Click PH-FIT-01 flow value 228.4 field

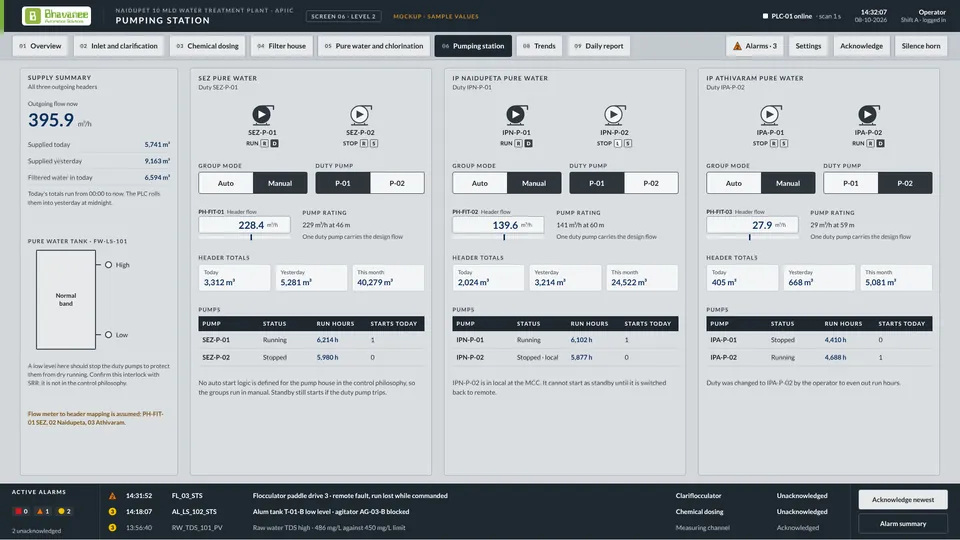click(244, 225)
